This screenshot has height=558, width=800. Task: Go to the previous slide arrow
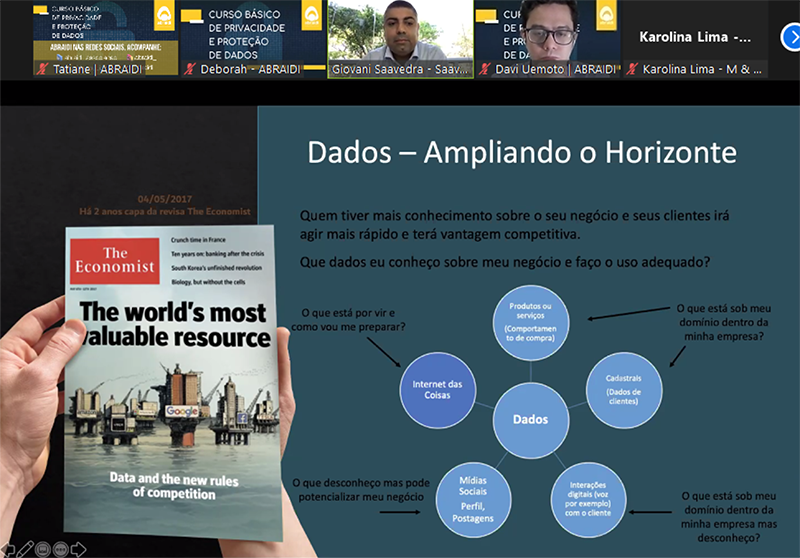pyautogui.click(x=7, y=550)
